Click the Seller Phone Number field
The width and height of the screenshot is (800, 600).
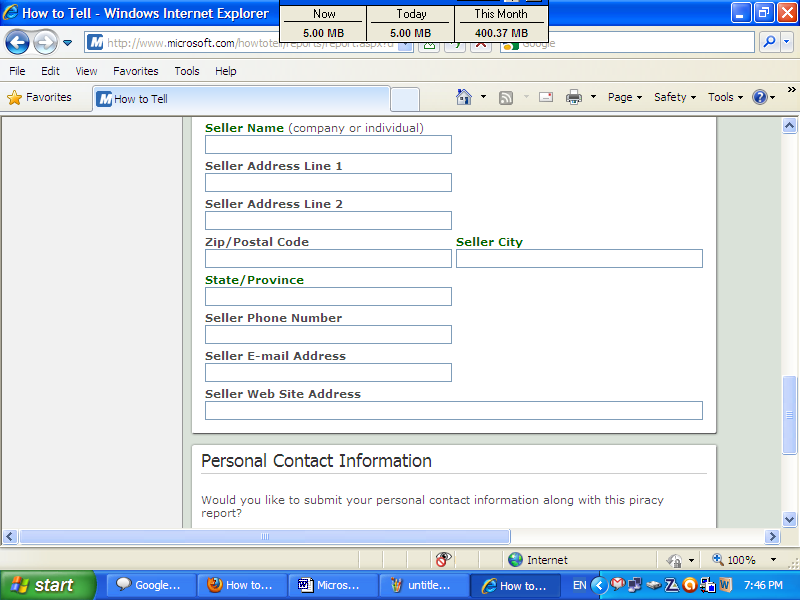click(328, 335)
